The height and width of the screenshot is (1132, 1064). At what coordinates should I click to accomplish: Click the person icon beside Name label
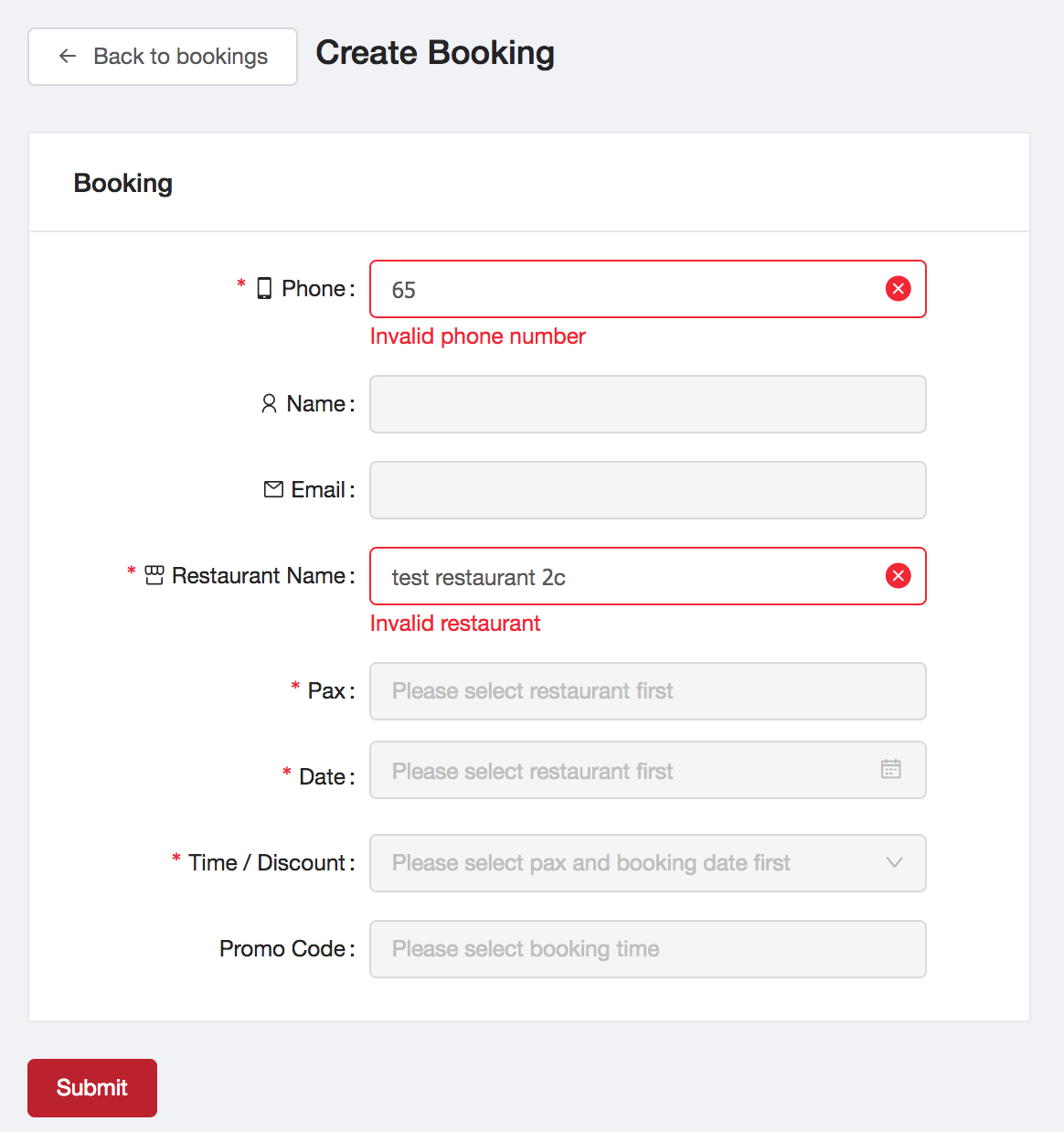pos(269,403)
